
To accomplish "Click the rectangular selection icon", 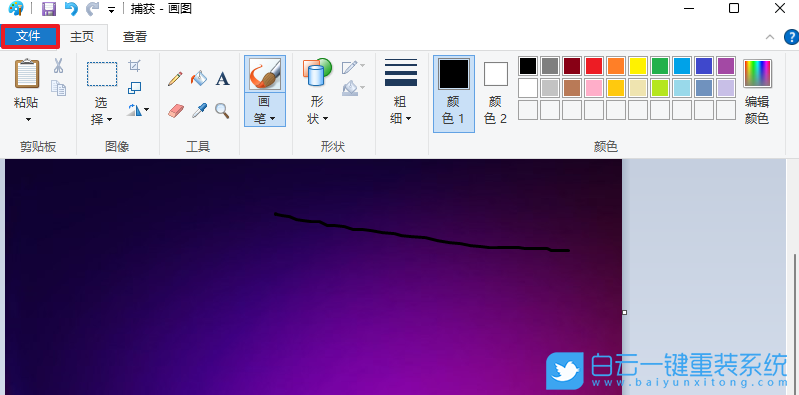I will pyautogui.click(x=102, y=74).
